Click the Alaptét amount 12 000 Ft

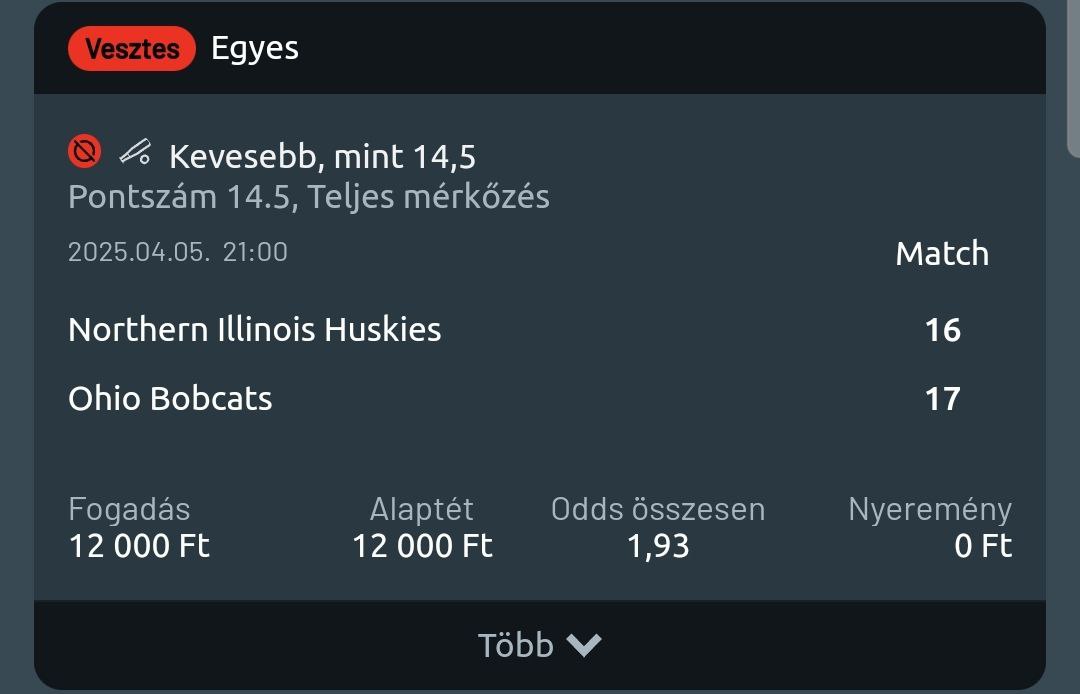422,546
